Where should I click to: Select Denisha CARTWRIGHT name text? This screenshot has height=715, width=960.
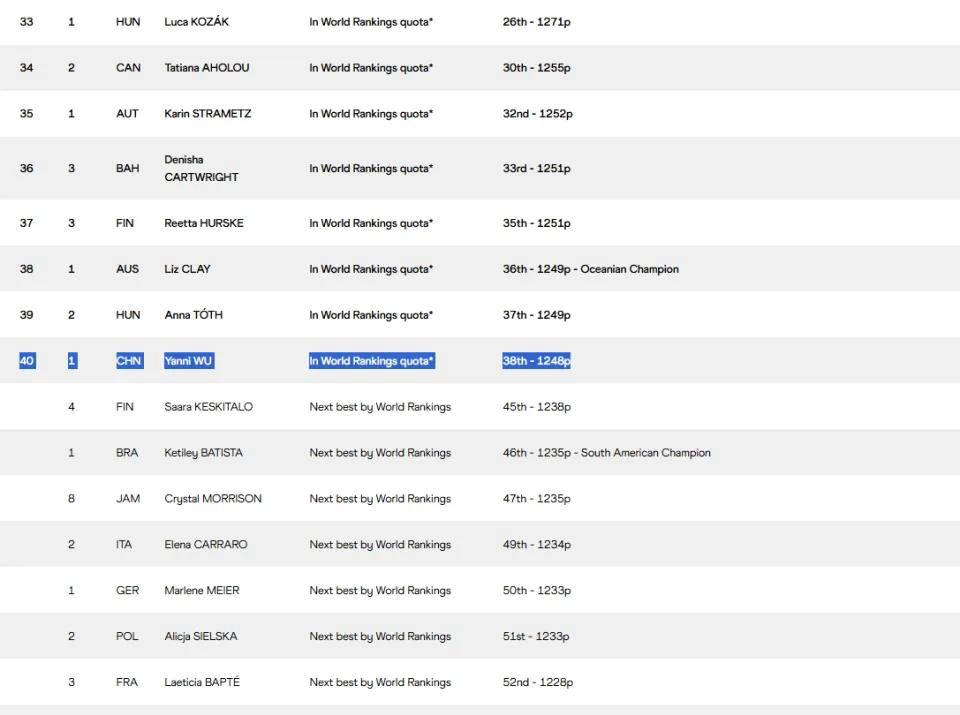tap(201, 168)
